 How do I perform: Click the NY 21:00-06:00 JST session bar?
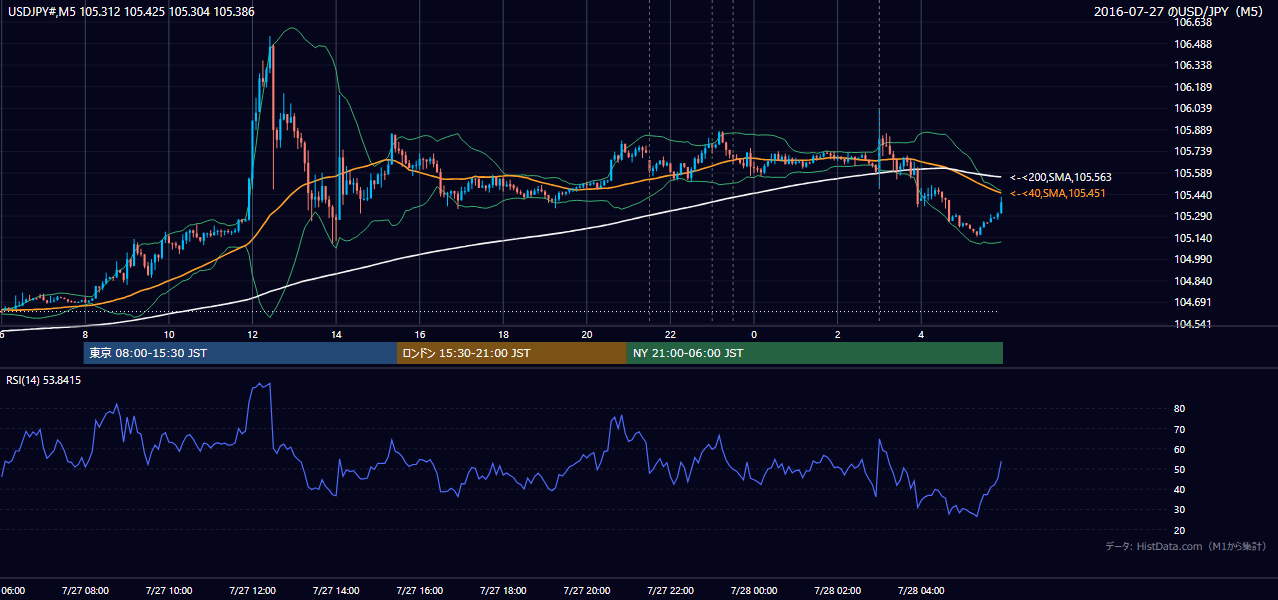pyautogui.click(x=815, y=353)
